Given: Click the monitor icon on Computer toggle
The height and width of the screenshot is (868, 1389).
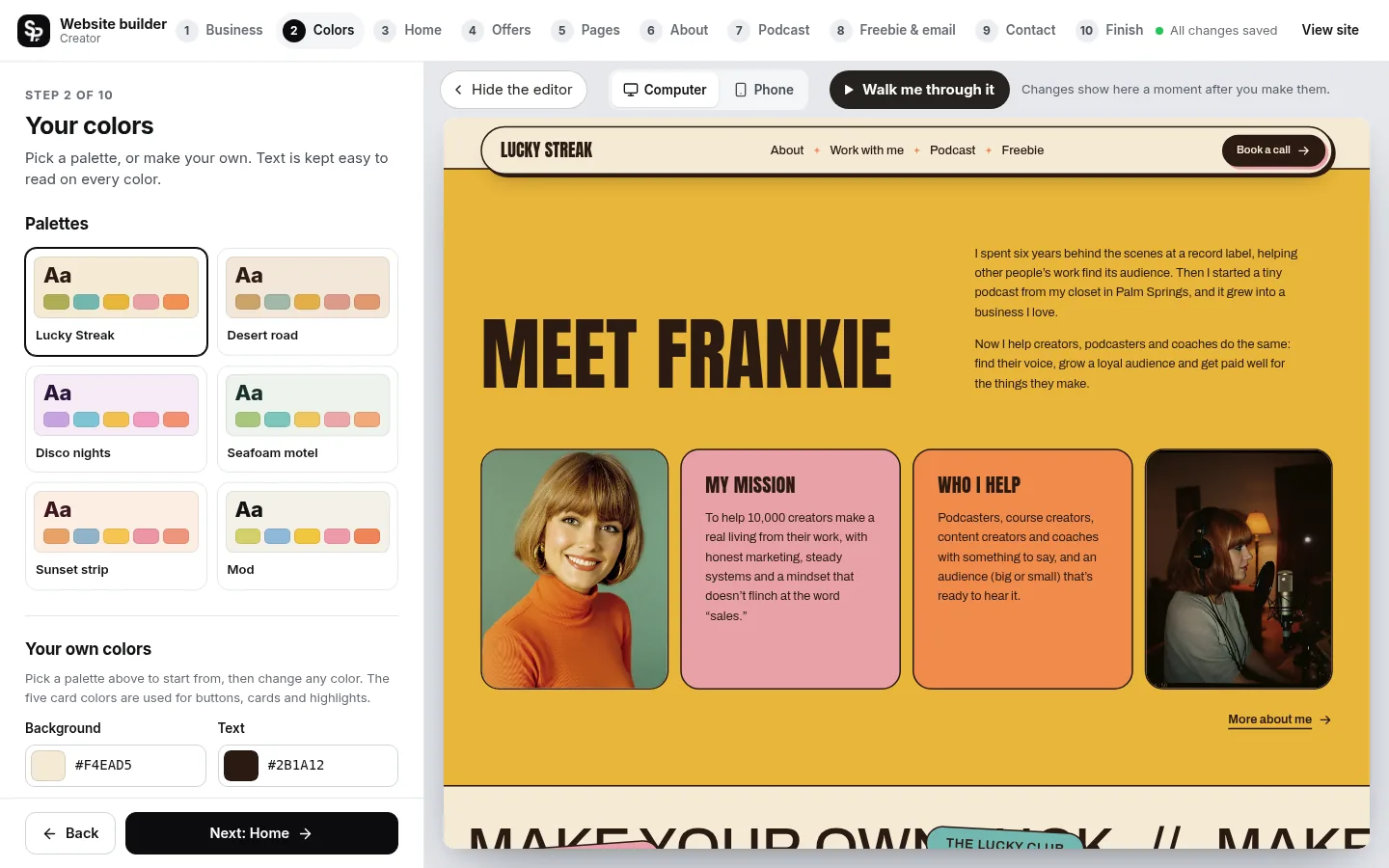Looking at the screenshot, I should coord(631,90).
